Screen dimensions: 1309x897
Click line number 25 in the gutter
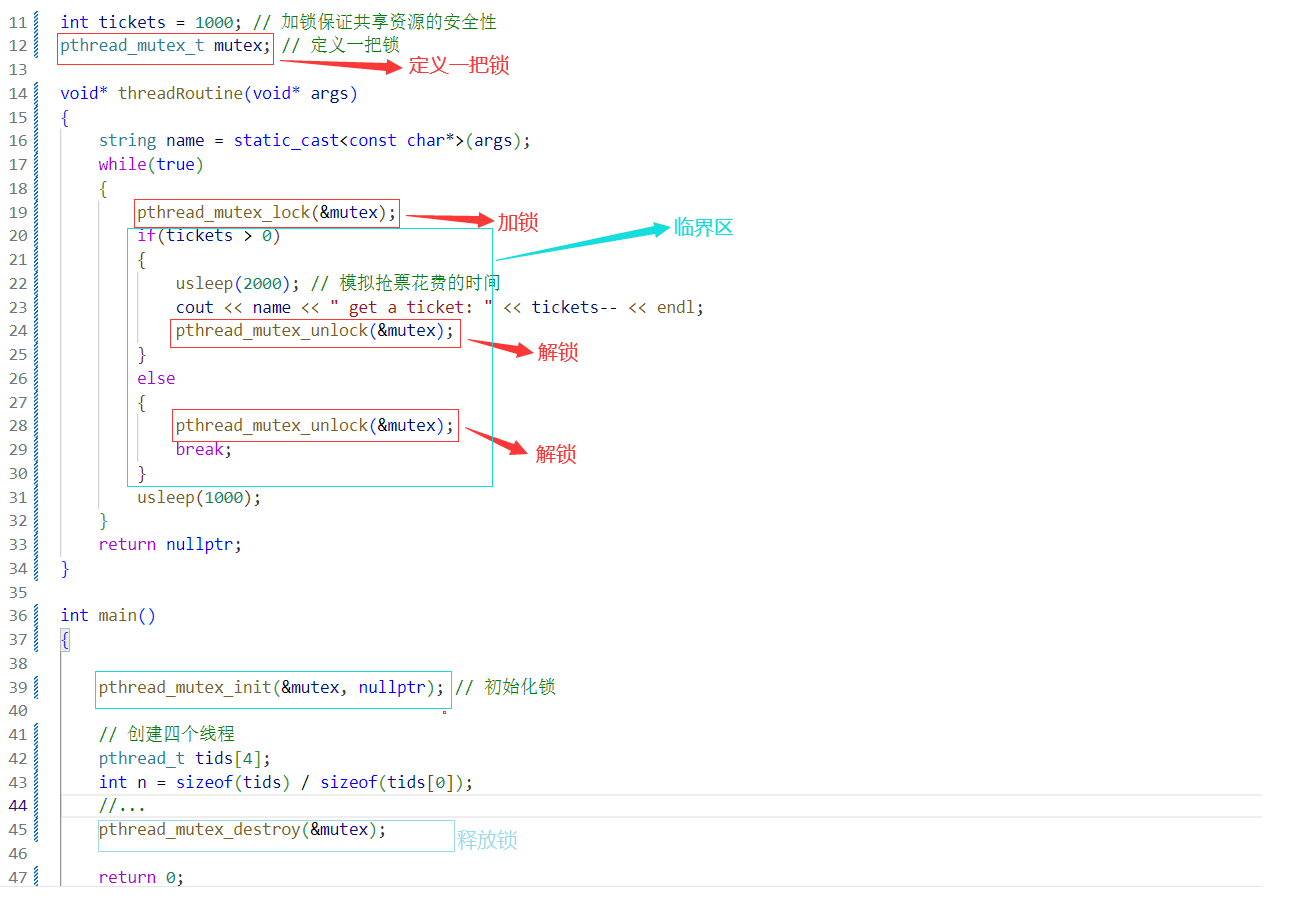[18, 354]
